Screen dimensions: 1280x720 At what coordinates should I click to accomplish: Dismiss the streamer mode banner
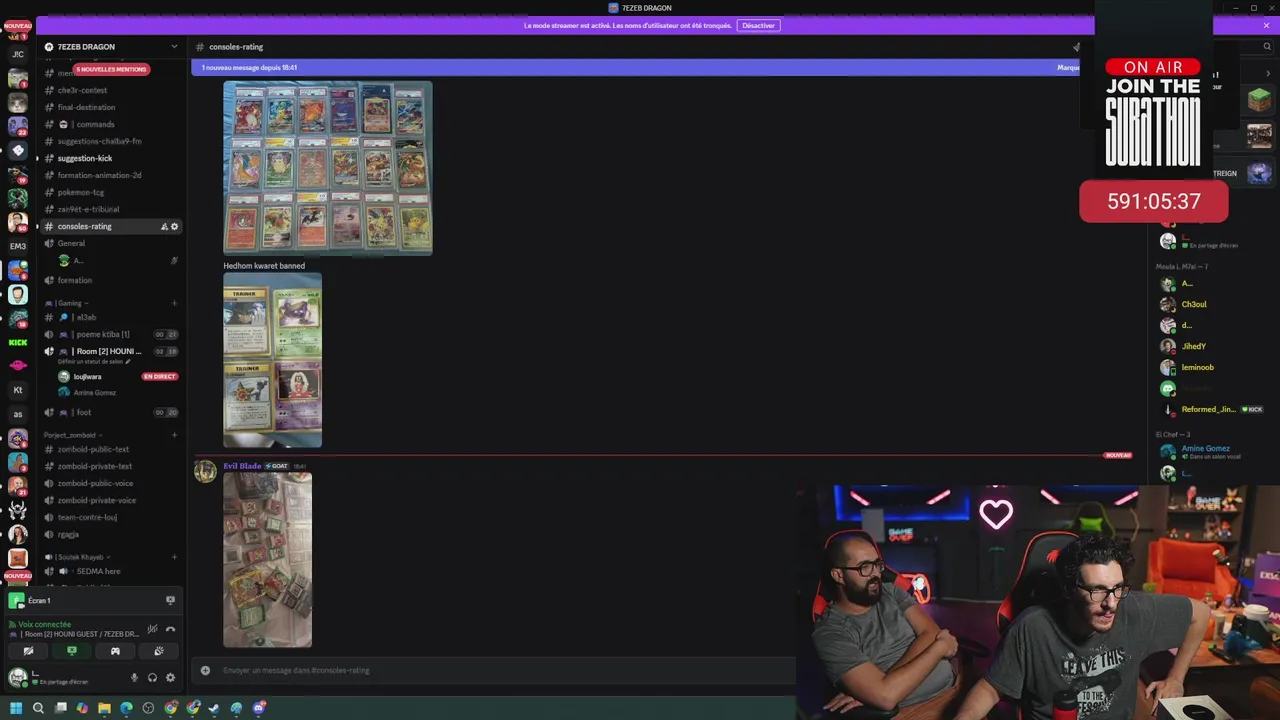(1266, 25)
